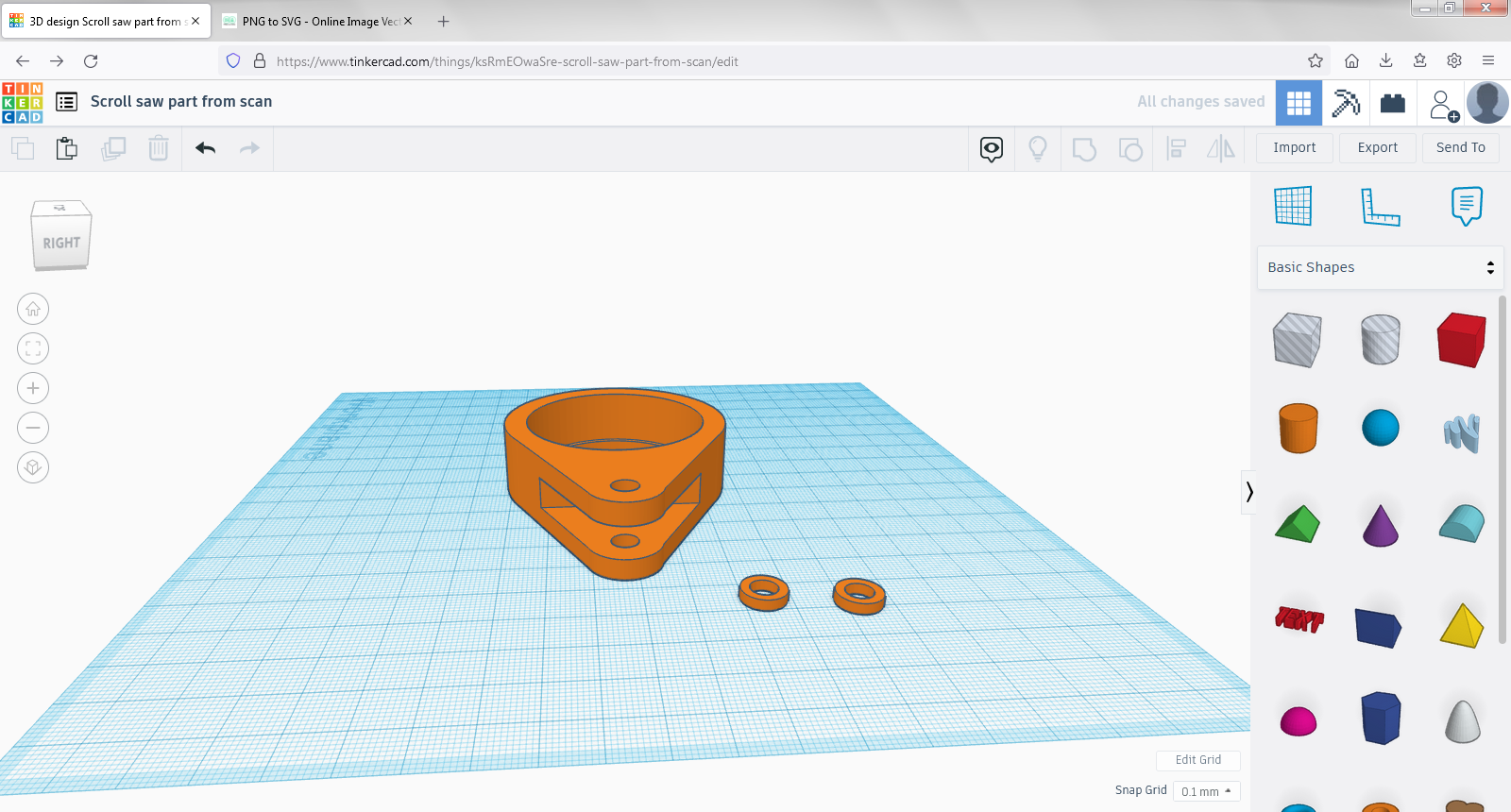
Task: Click the Delete trash icon
Action: click(x=159, y=148)
